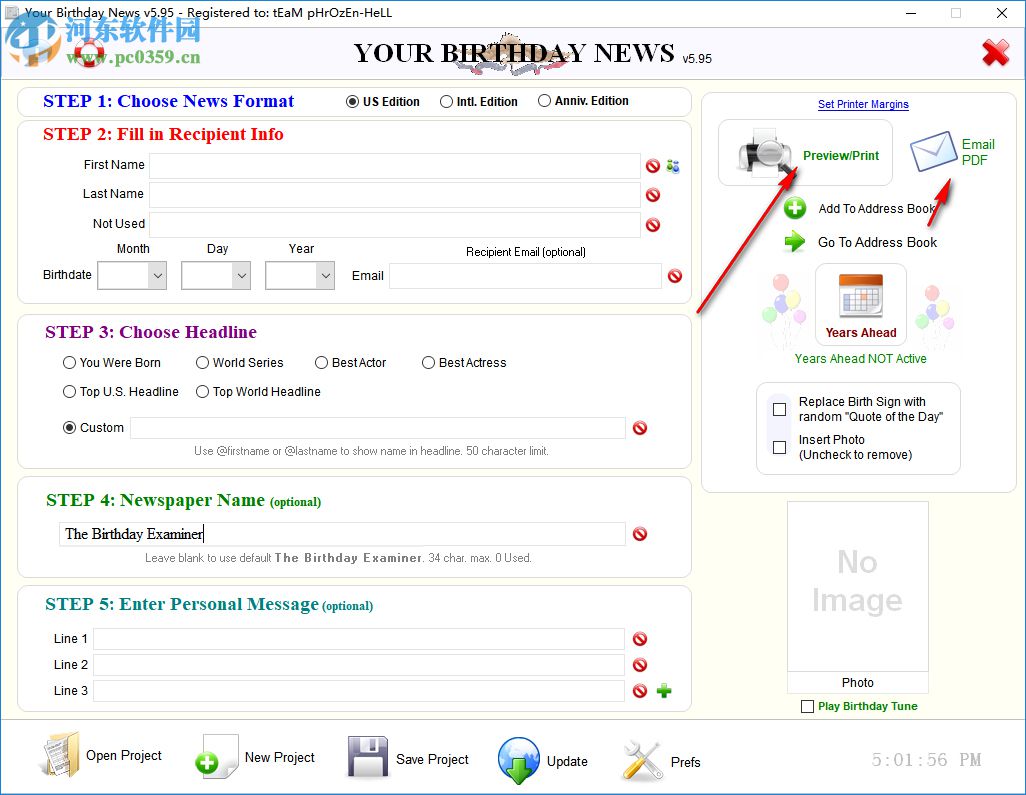The image size is (1026, 795).
Task: Save the project using the diskette icon
Action: pos(366,757)
